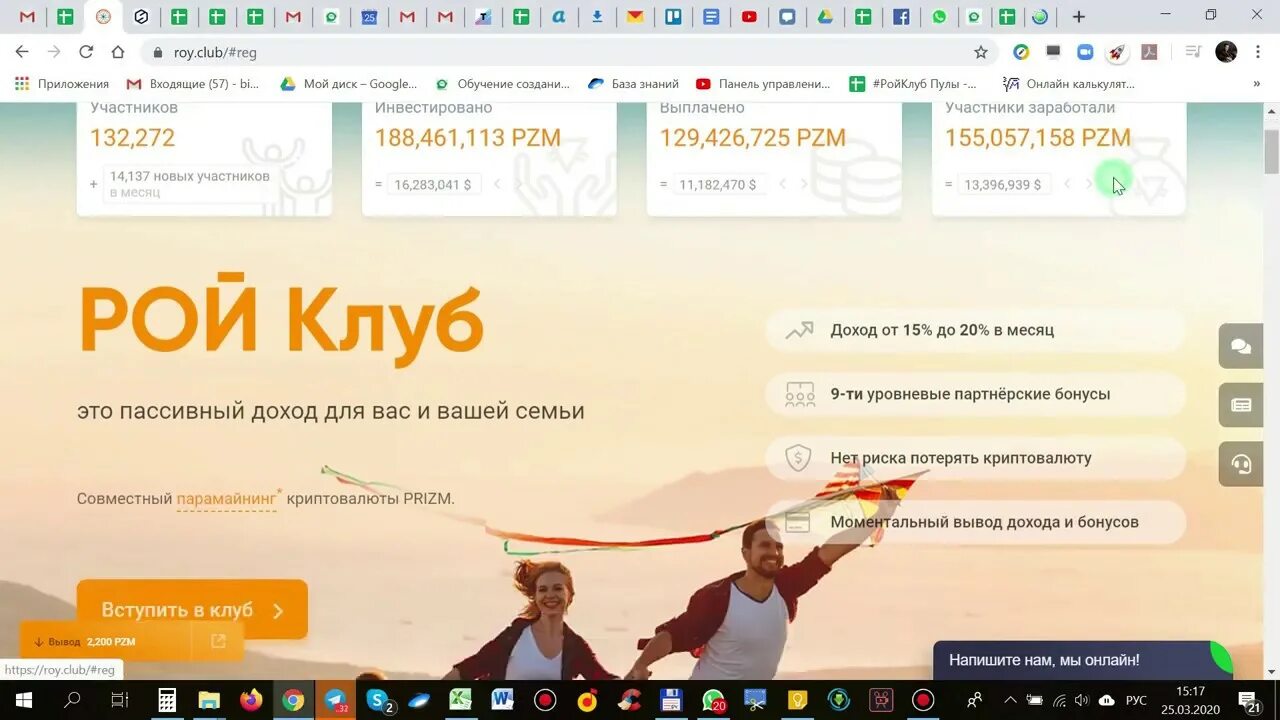
Task: Open the Обучение создан... bookmark
Action: click(x=502, y=84)
